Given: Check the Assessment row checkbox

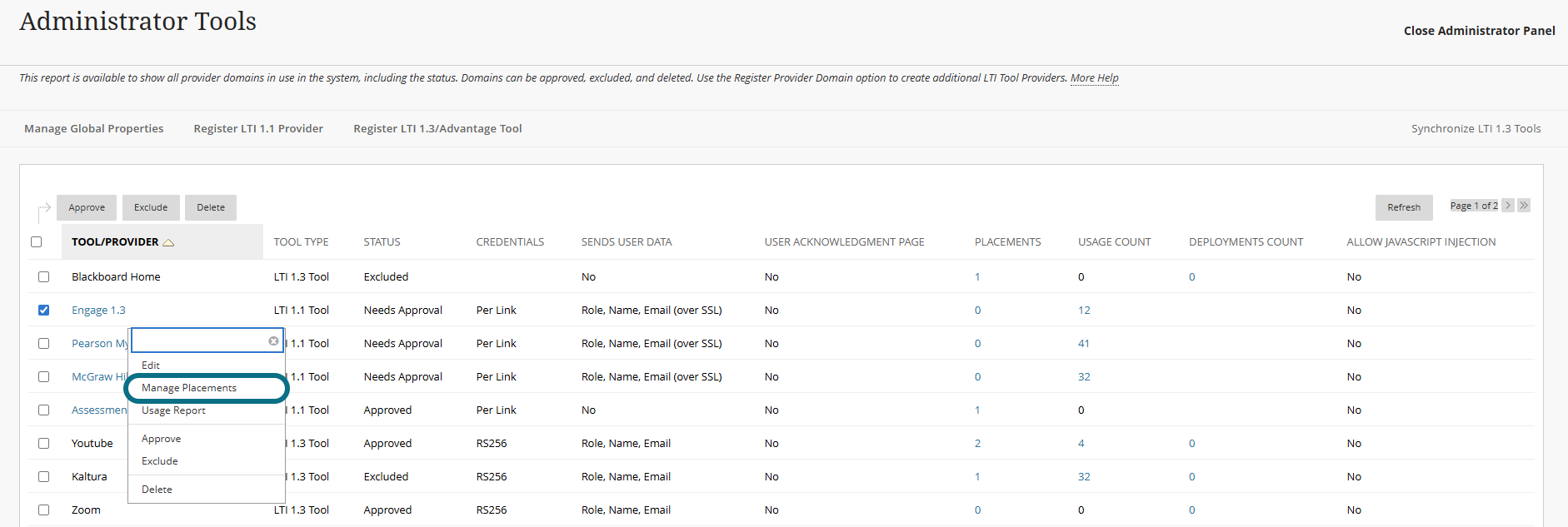Looking at the screenshot, I should click(43, 410).
